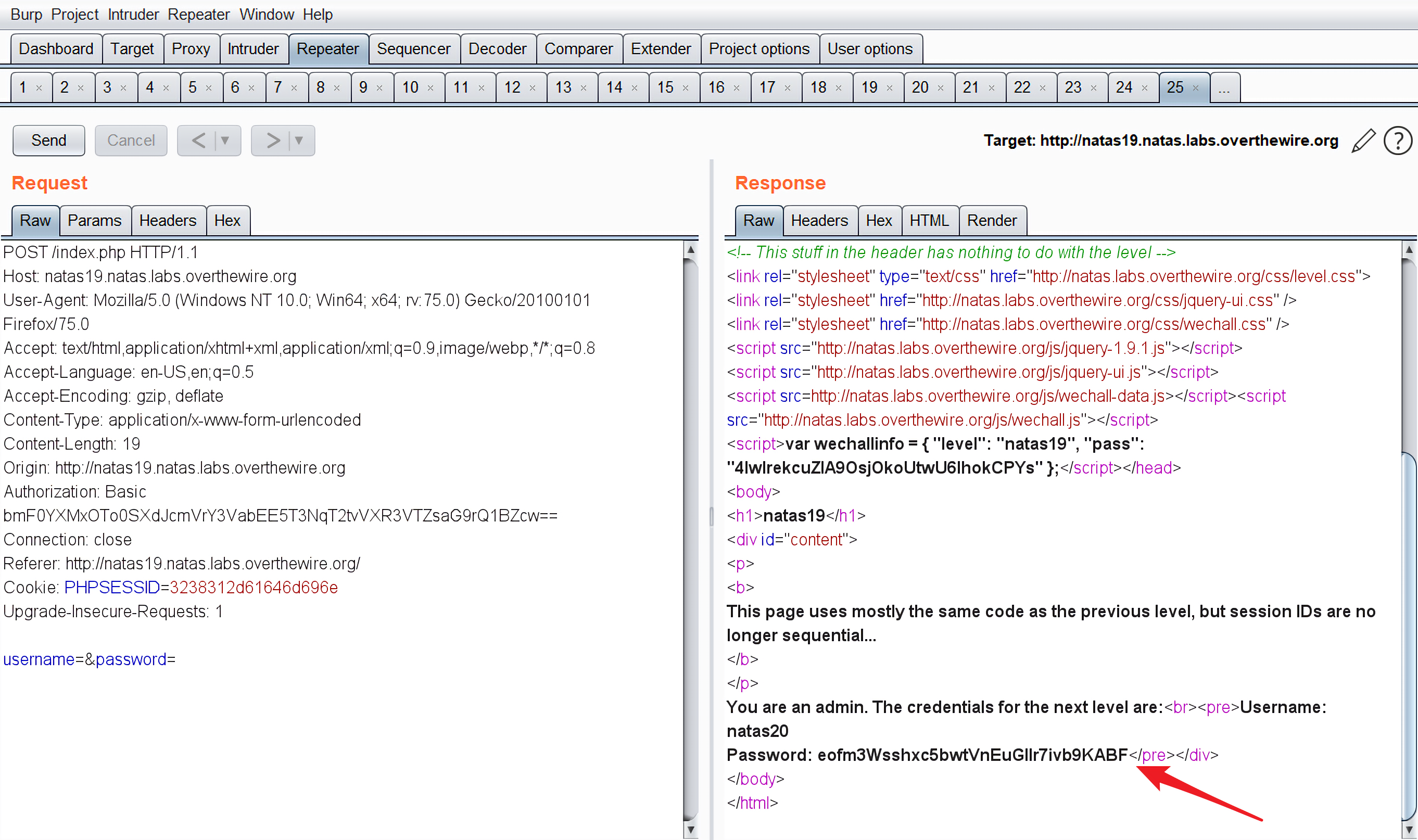The height and width of the screenshot is (840, 1418).
Task: Click the request pane scroll down arrow
Action: (691, 830)
